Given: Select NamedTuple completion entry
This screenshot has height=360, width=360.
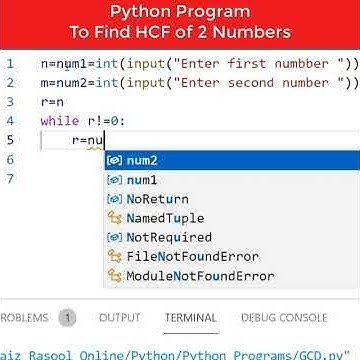Looking at the screenshot, I should pyautogui.click(x=232, y=218).
